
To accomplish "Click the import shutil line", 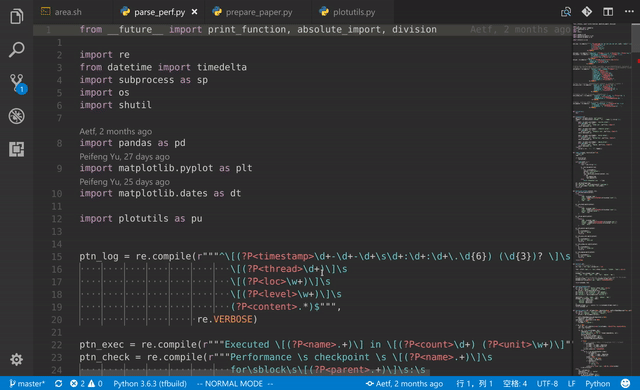I will (x=116, y=105).
